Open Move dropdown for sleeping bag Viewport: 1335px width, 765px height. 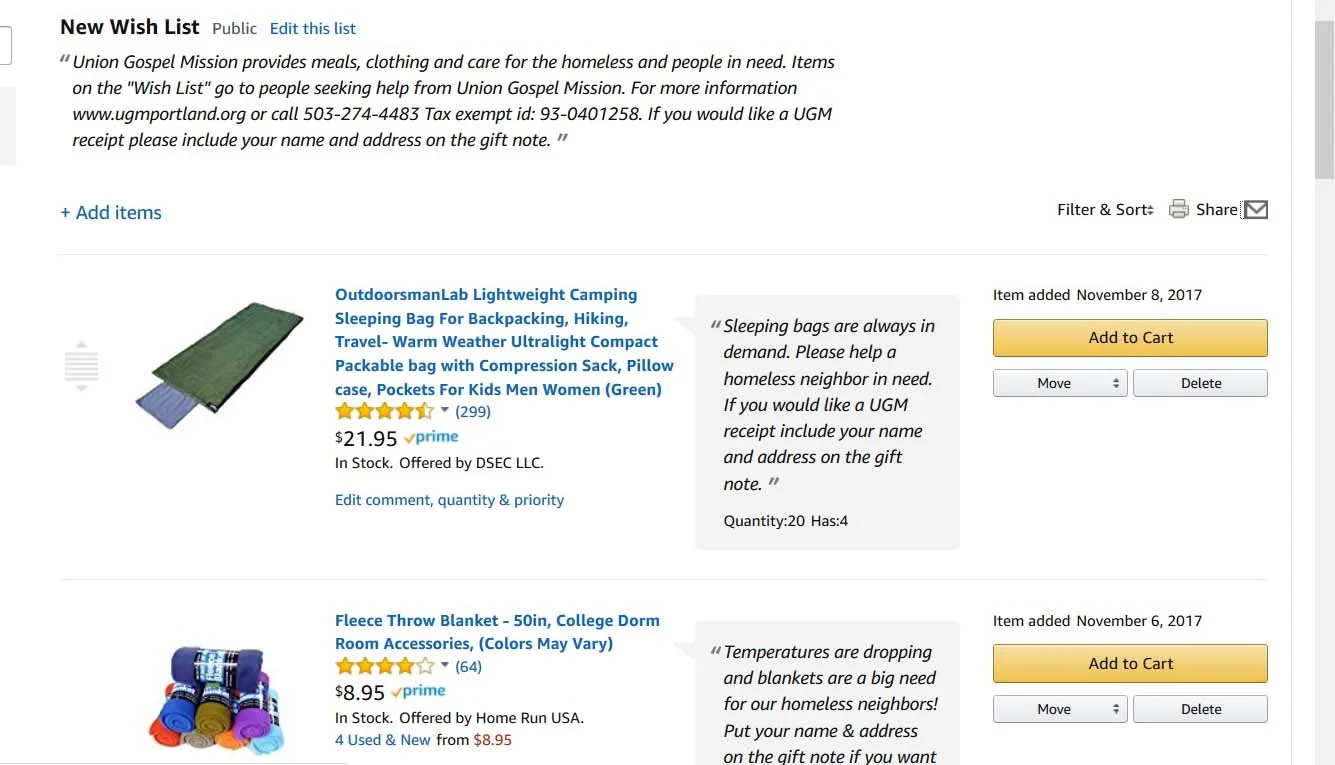1059,383
